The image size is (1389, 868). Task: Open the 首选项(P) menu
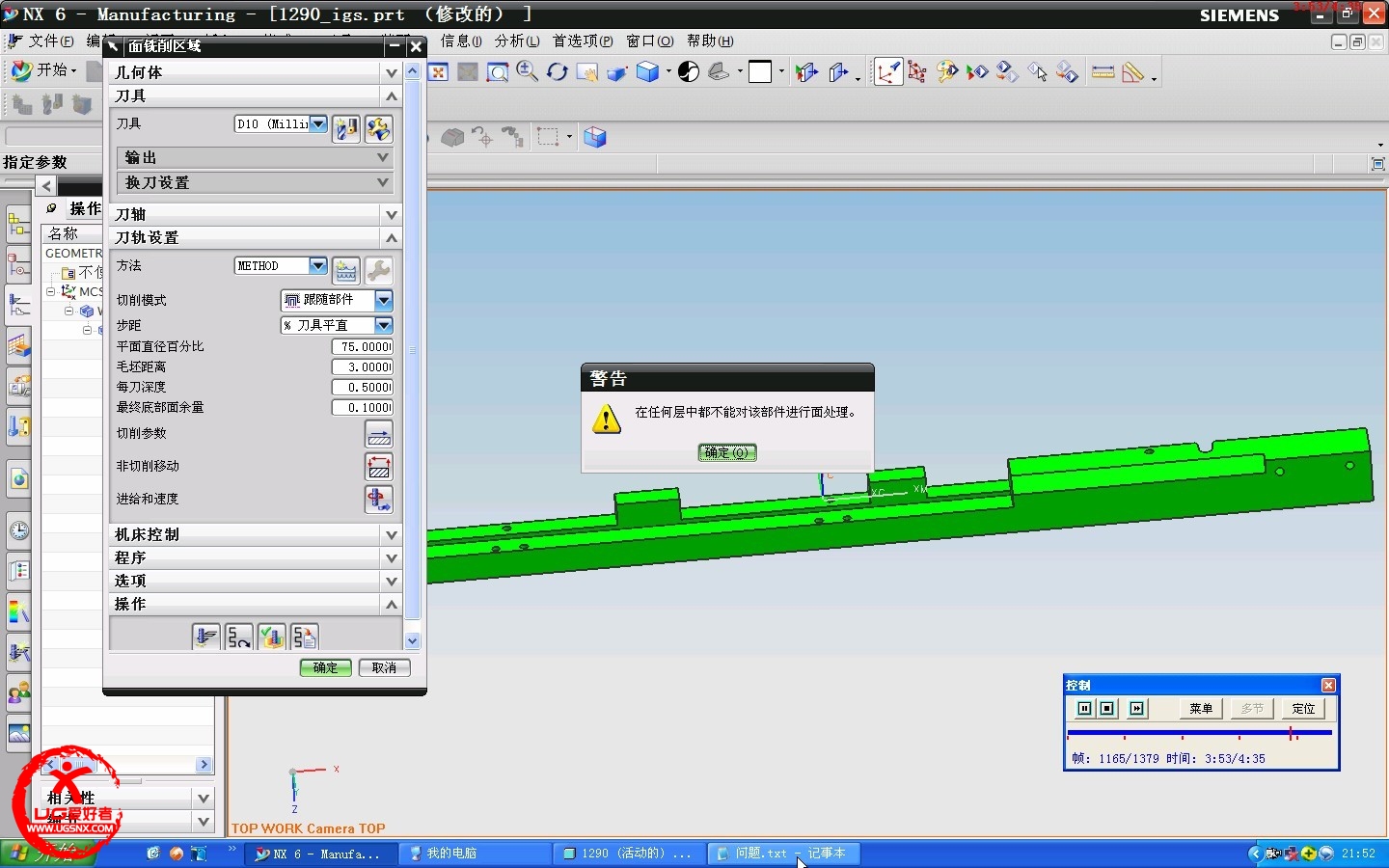coord(583,41)
